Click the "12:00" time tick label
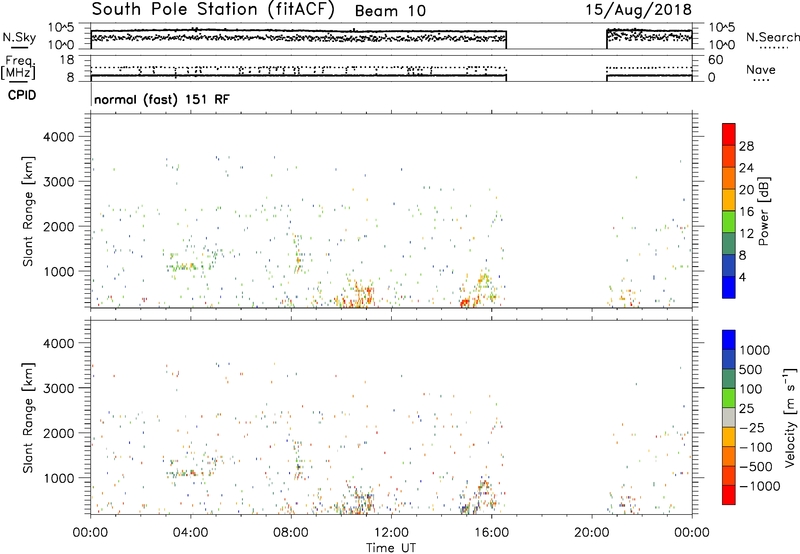800x554 pixels. coord(391,533)
